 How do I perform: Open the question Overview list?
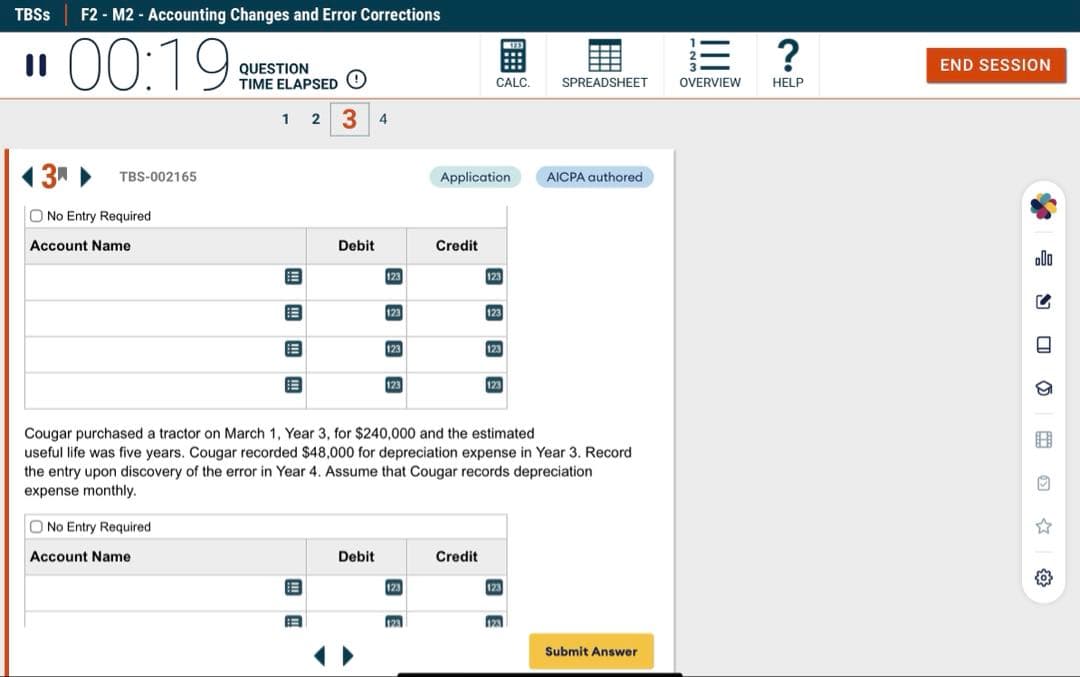709,64
